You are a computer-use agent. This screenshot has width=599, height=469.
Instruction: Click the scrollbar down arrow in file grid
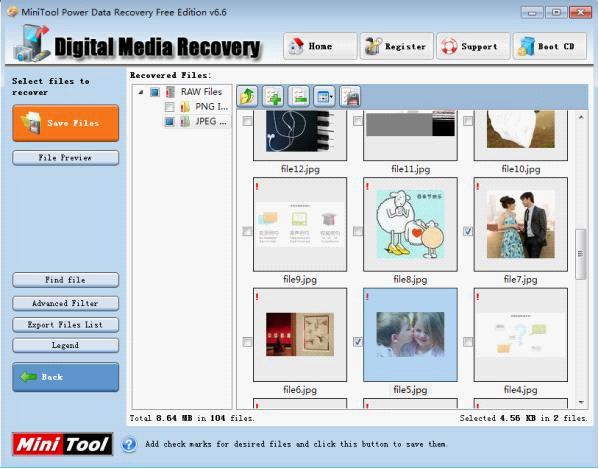[x=581, y=402]
